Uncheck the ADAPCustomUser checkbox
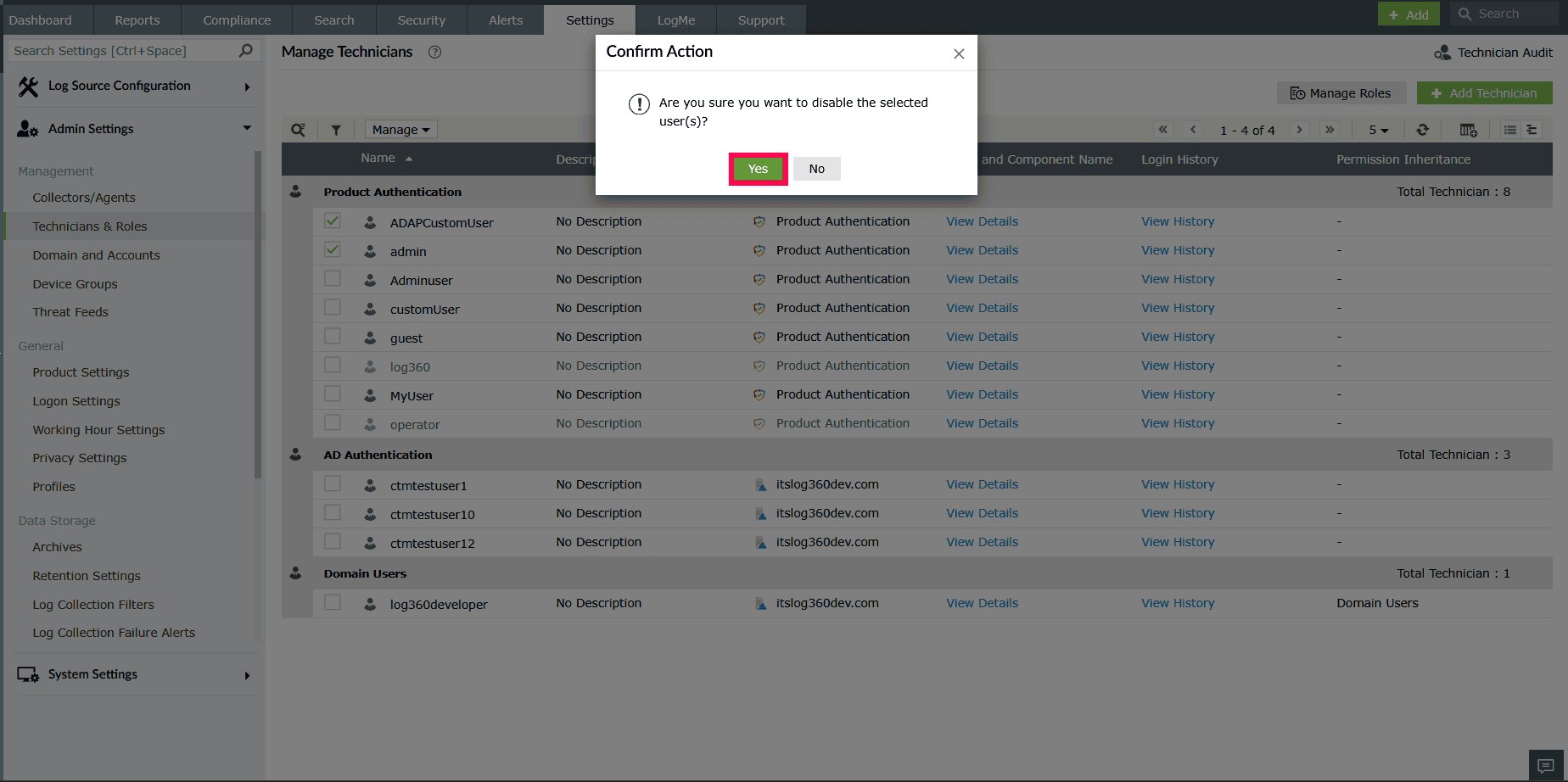This screenshot has height=782, width=1568. 333,221
